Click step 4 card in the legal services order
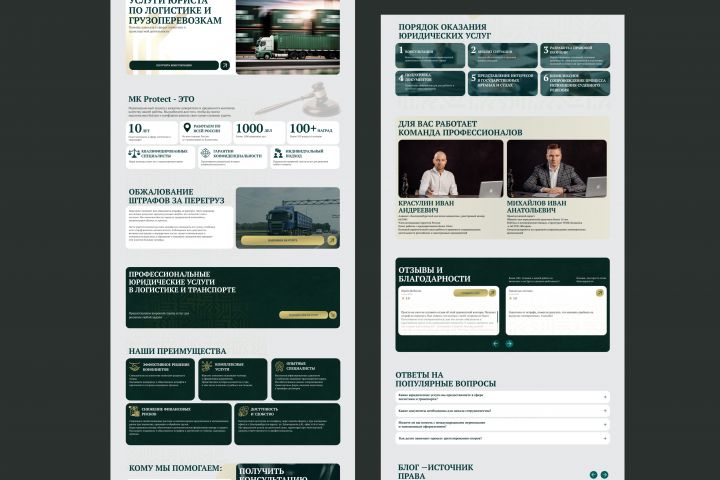Screen dimensions: 720x480 430,83
